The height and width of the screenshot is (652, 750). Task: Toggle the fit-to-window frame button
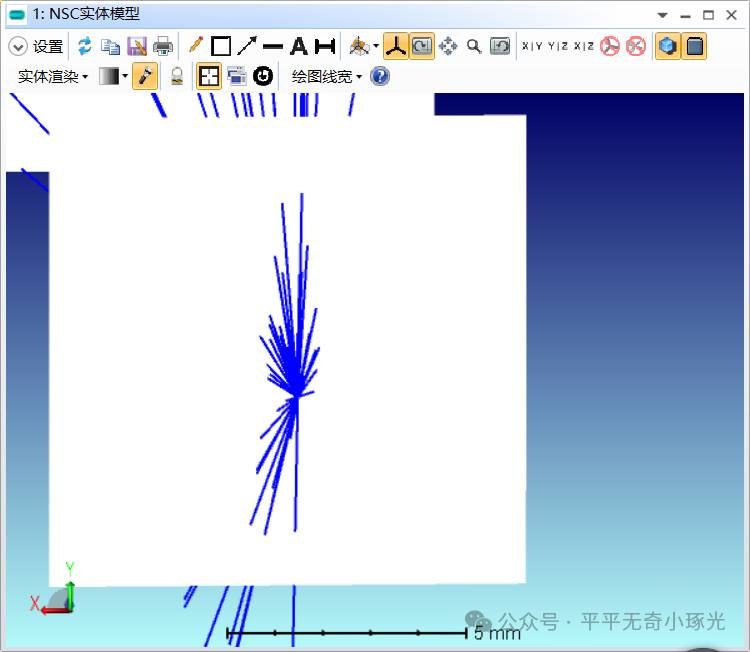tap(209, 77)
